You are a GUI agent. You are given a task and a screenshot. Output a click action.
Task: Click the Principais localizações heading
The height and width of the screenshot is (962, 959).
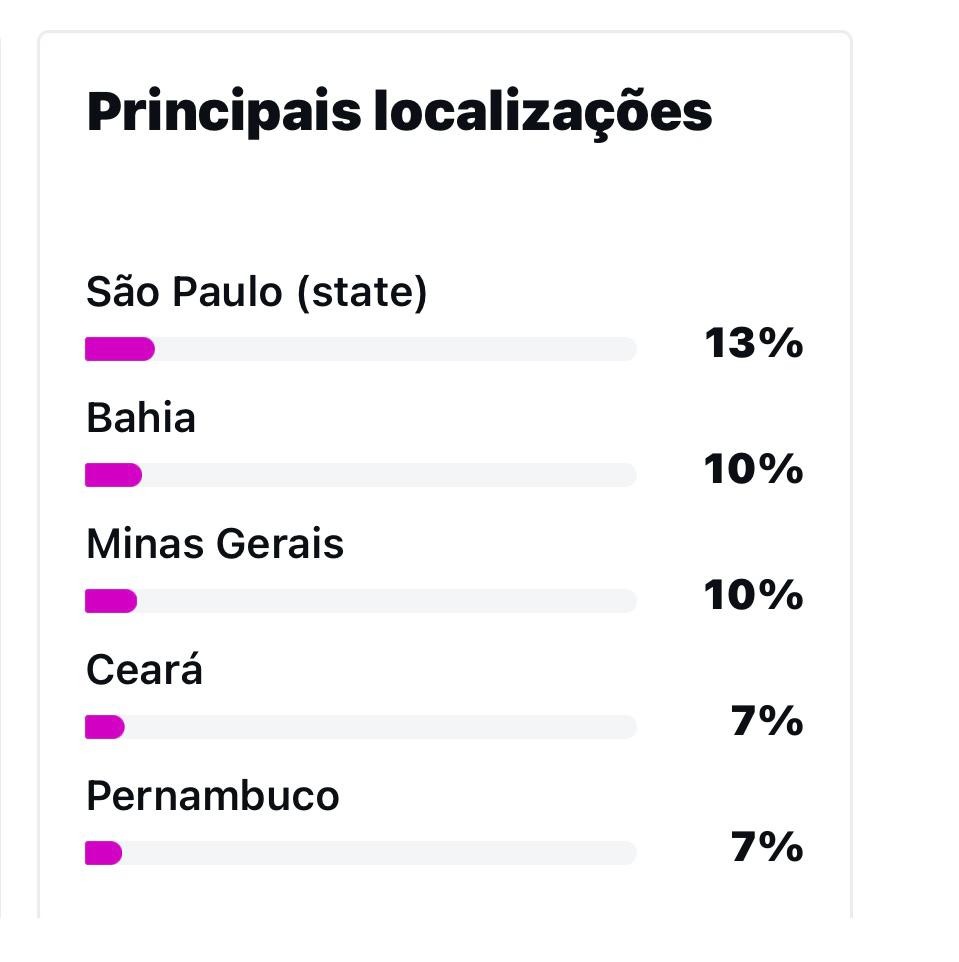pos(399,114)
